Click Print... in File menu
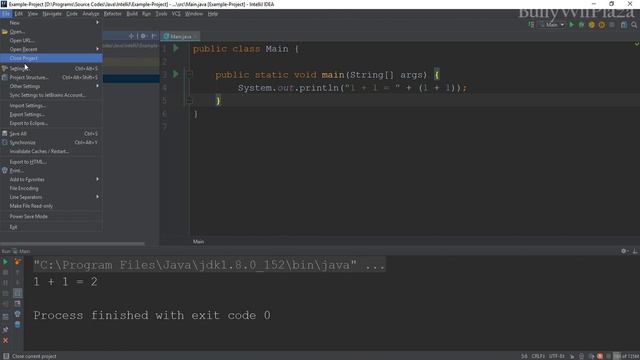Screen dimensions: 640x360 click(51, 171)
